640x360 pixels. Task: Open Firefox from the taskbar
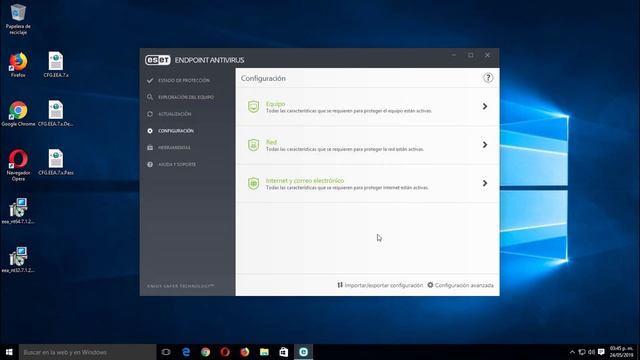pyautogui.click(x=244, y=352)
